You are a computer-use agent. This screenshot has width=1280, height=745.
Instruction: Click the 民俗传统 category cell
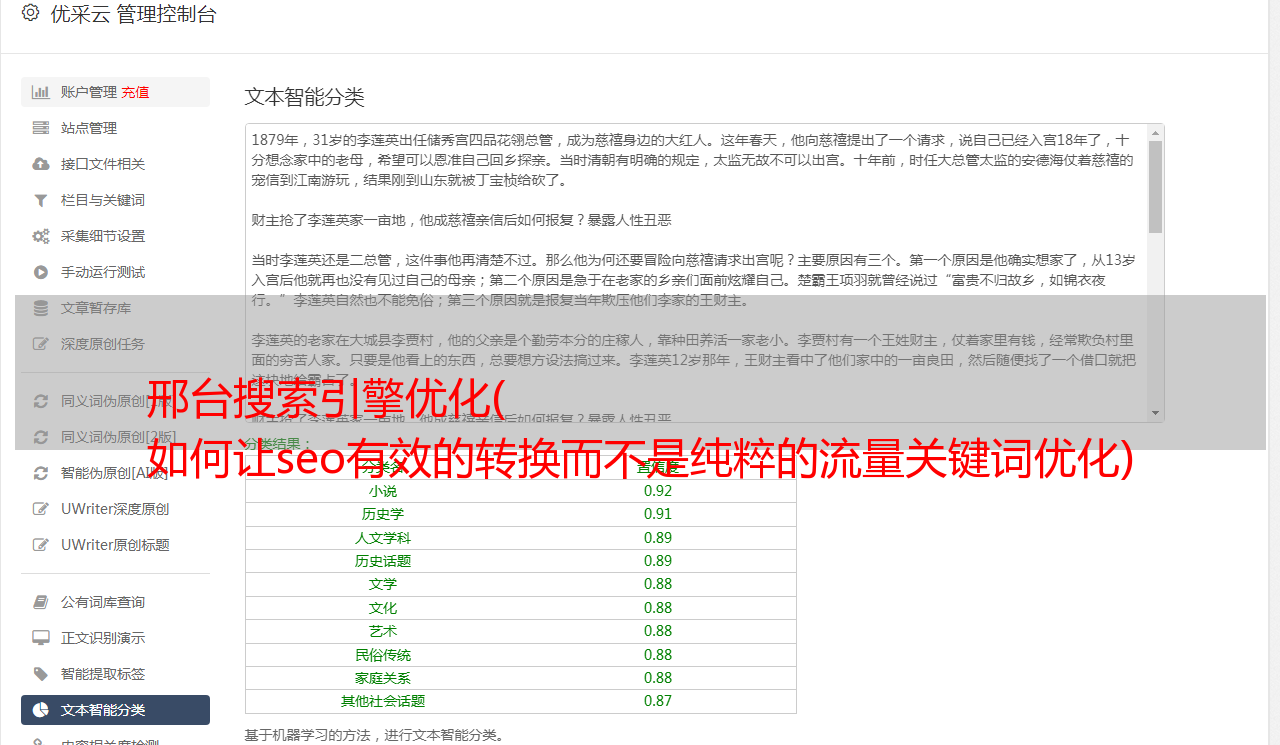tap(383, 655)
